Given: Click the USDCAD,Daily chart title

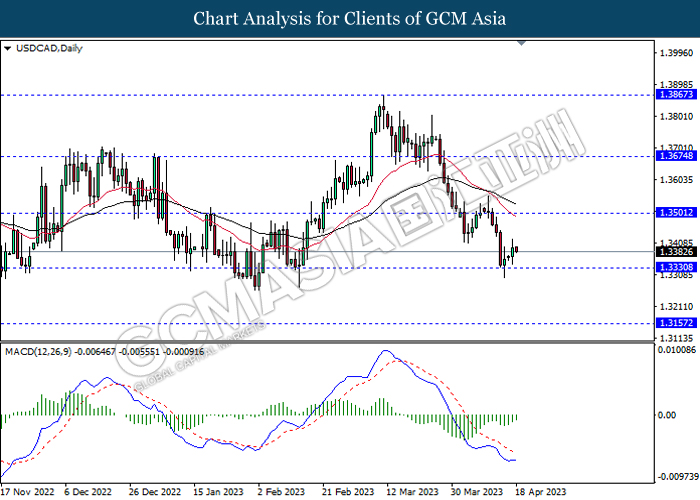Looking at the screenshot, I should click(49, 48).
